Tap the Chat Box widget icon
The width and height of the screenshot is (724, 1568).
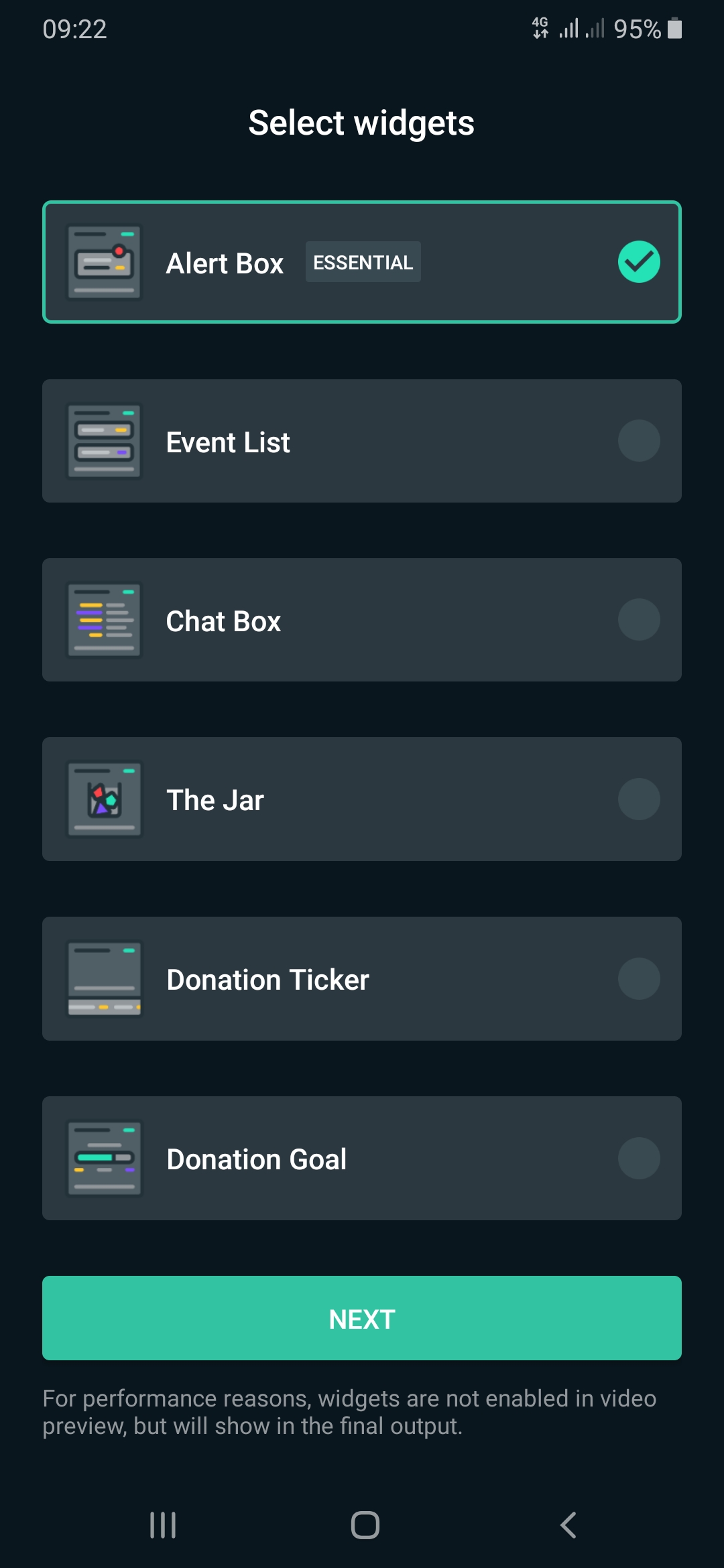[104, 620]
